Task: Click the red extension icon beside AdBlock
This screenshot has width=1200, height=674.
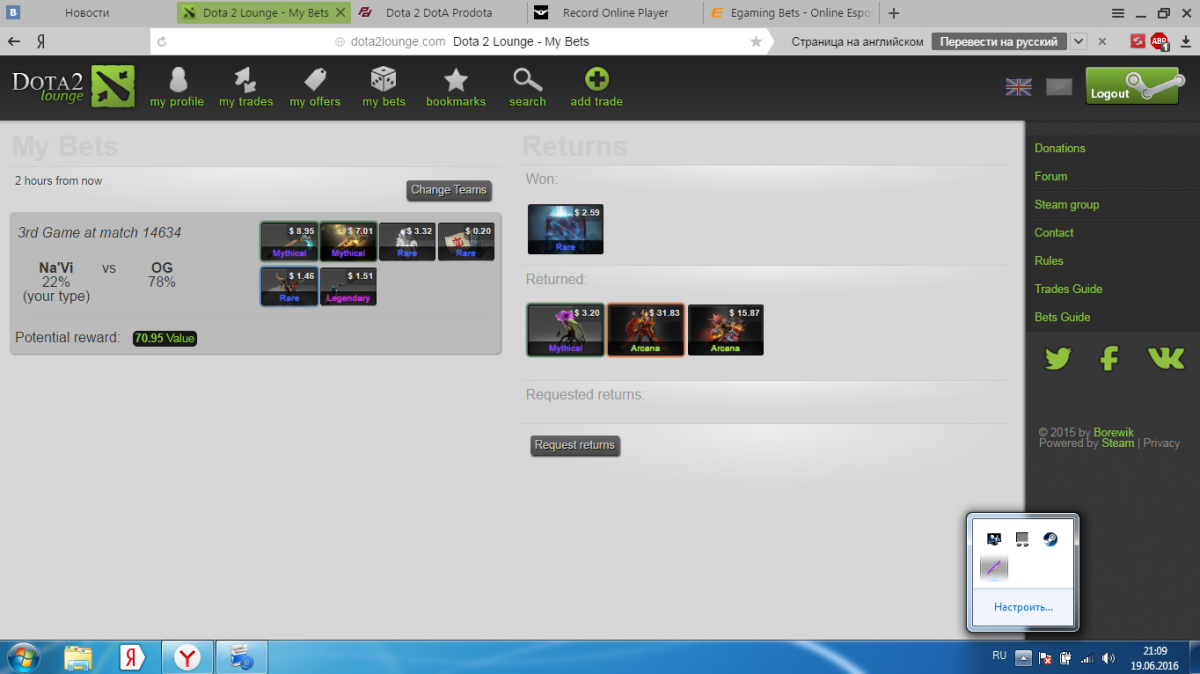Action: click(x=1138, y=41)
